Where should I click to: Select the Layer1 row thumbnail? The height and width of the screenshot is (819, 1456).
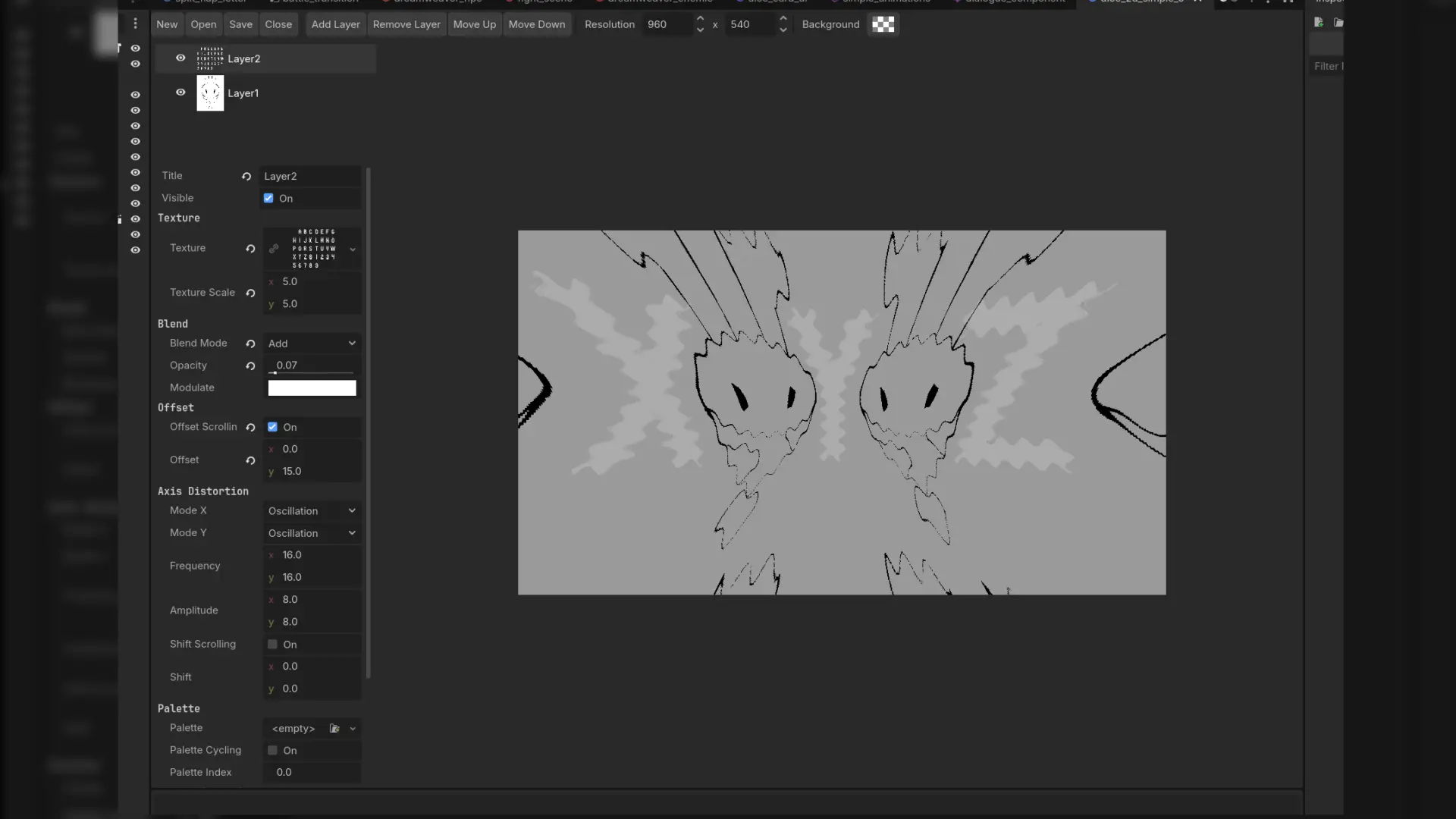point(210,93)
